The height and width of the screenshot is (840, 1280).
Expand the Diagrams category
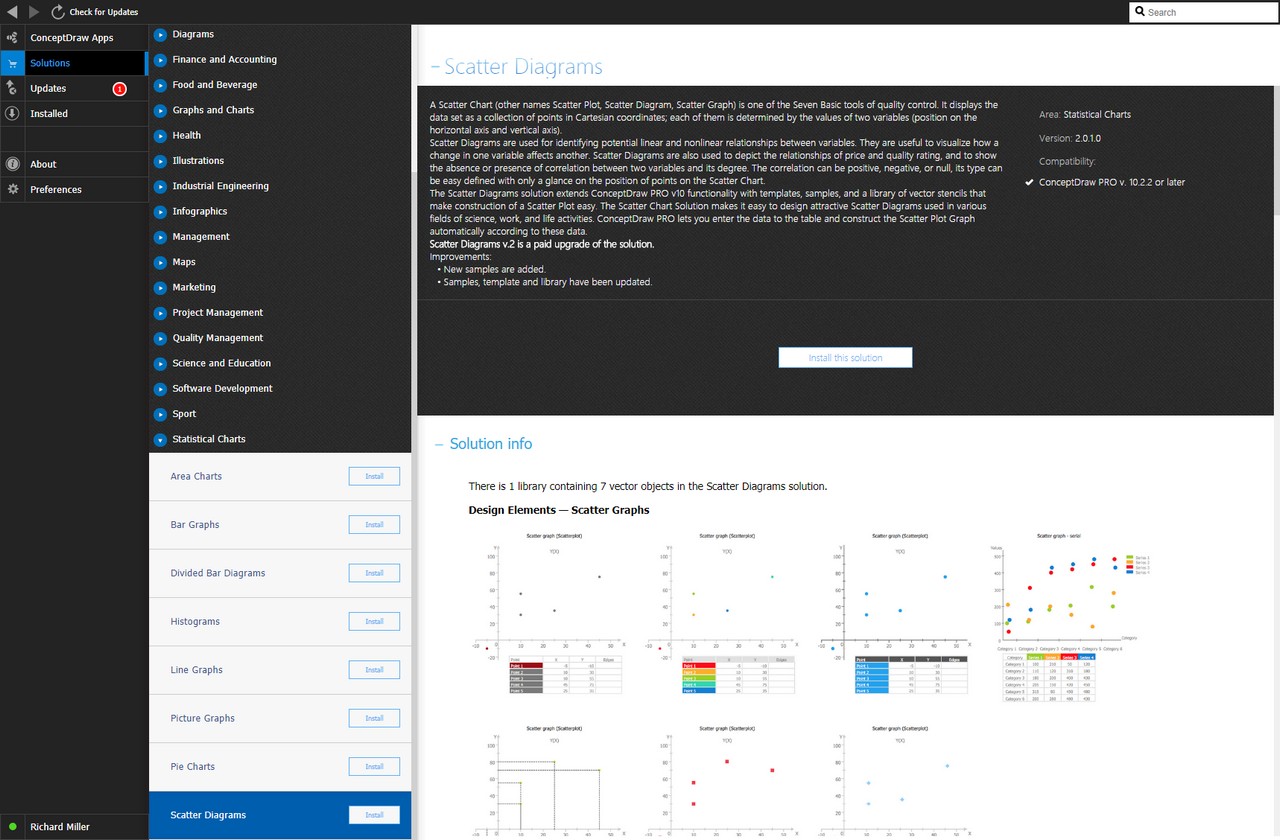(160, 34)
